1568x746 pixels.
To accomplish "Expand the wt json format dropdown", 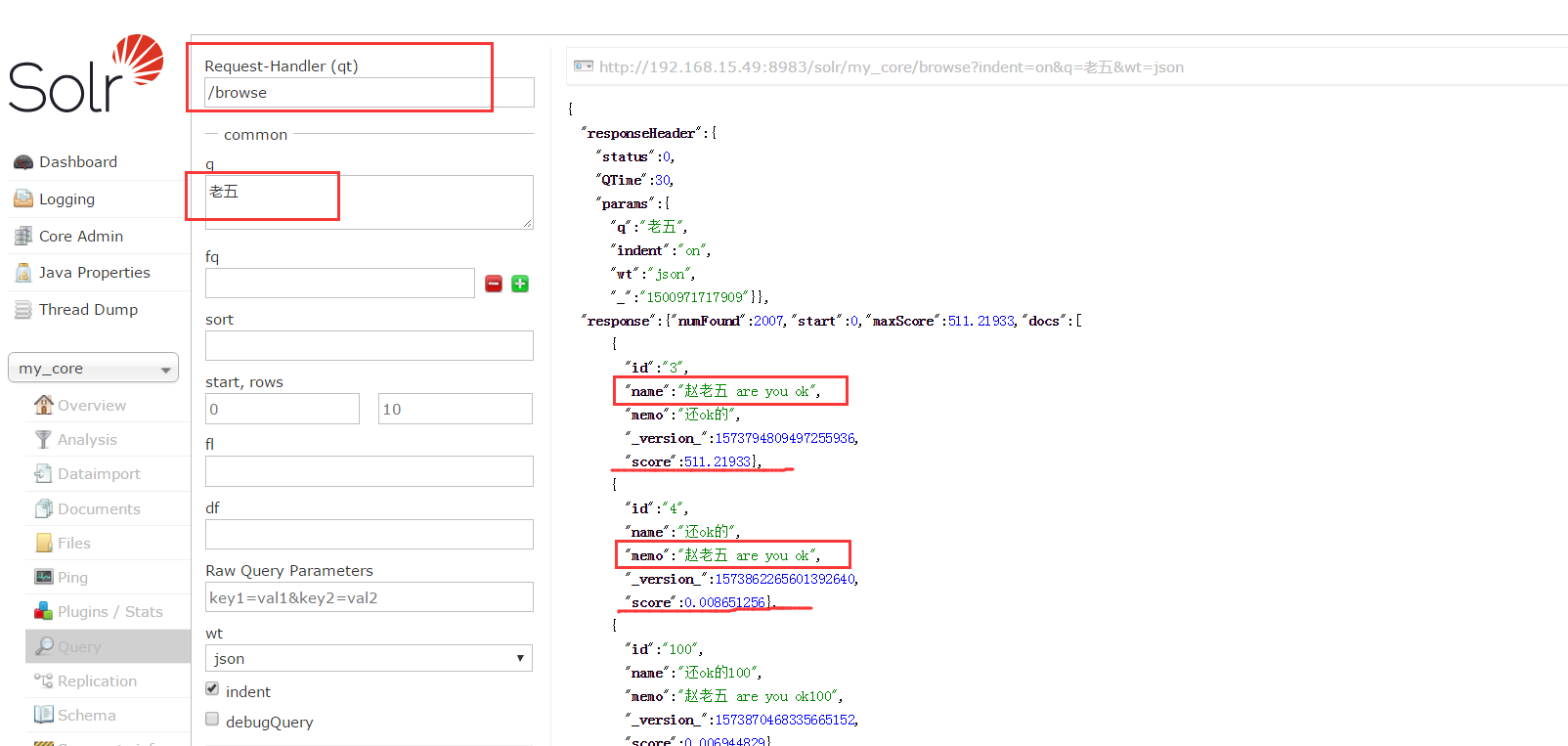I will (x=369, y=658).
